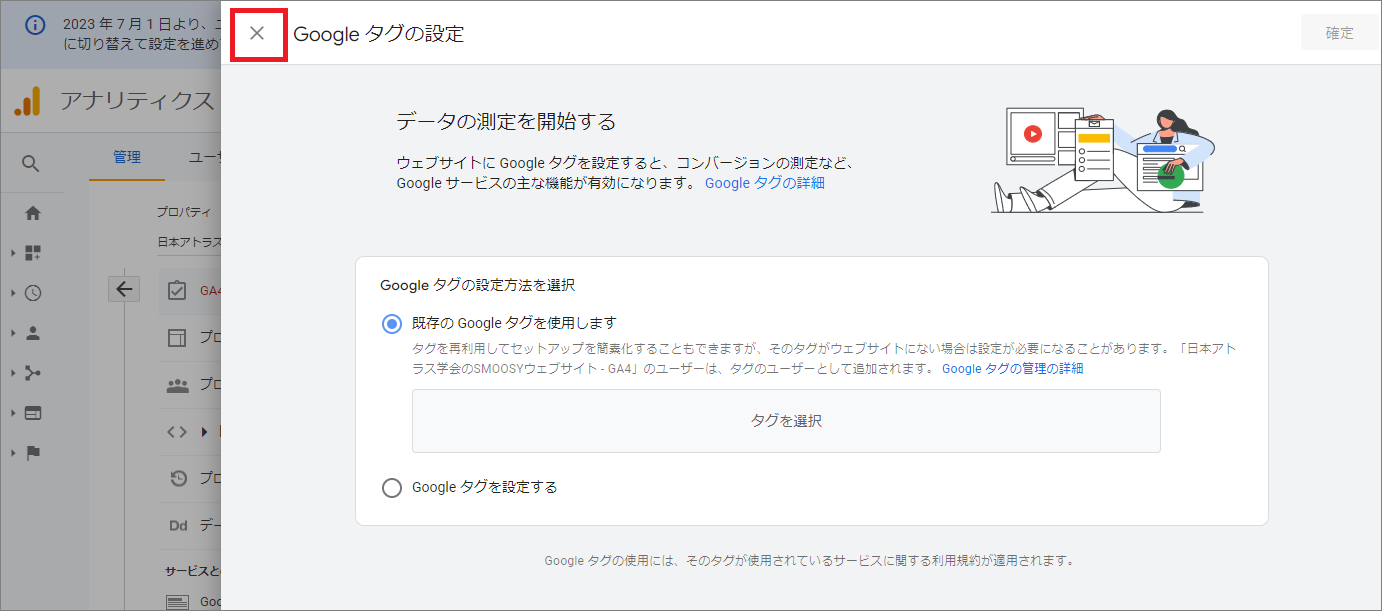Screen dimensions: 1382x611
Task: Select 既存の Google タグを使用します radio option
Action: point(391,323)
